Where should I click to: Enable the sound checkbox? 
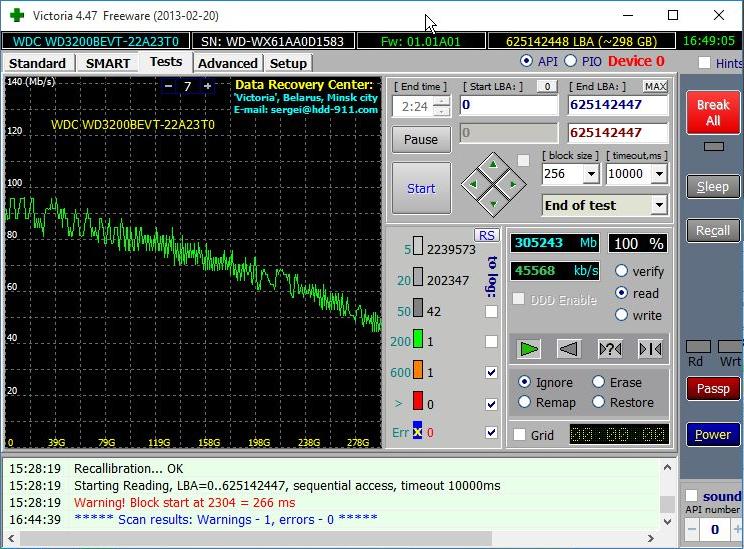(x=691, y=496)
